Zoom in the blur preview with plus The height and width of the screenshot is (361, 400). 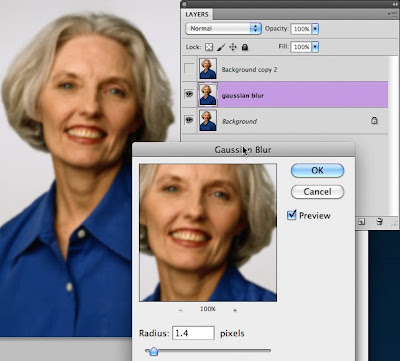click(235, 310)
